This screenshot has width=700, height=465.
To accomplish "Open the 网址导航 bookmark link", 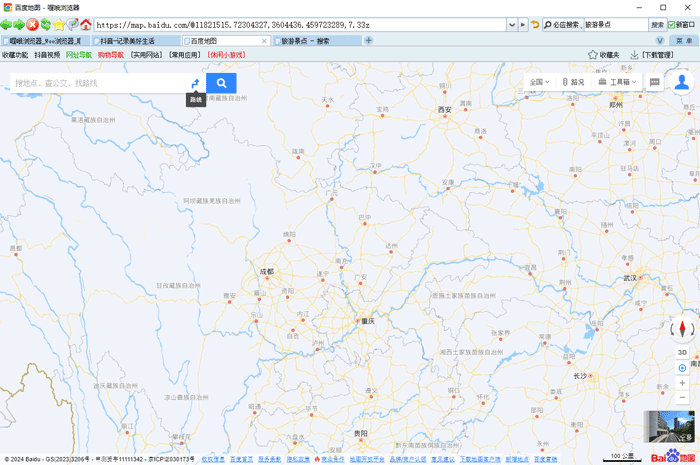I will click(x=78, y=55).
